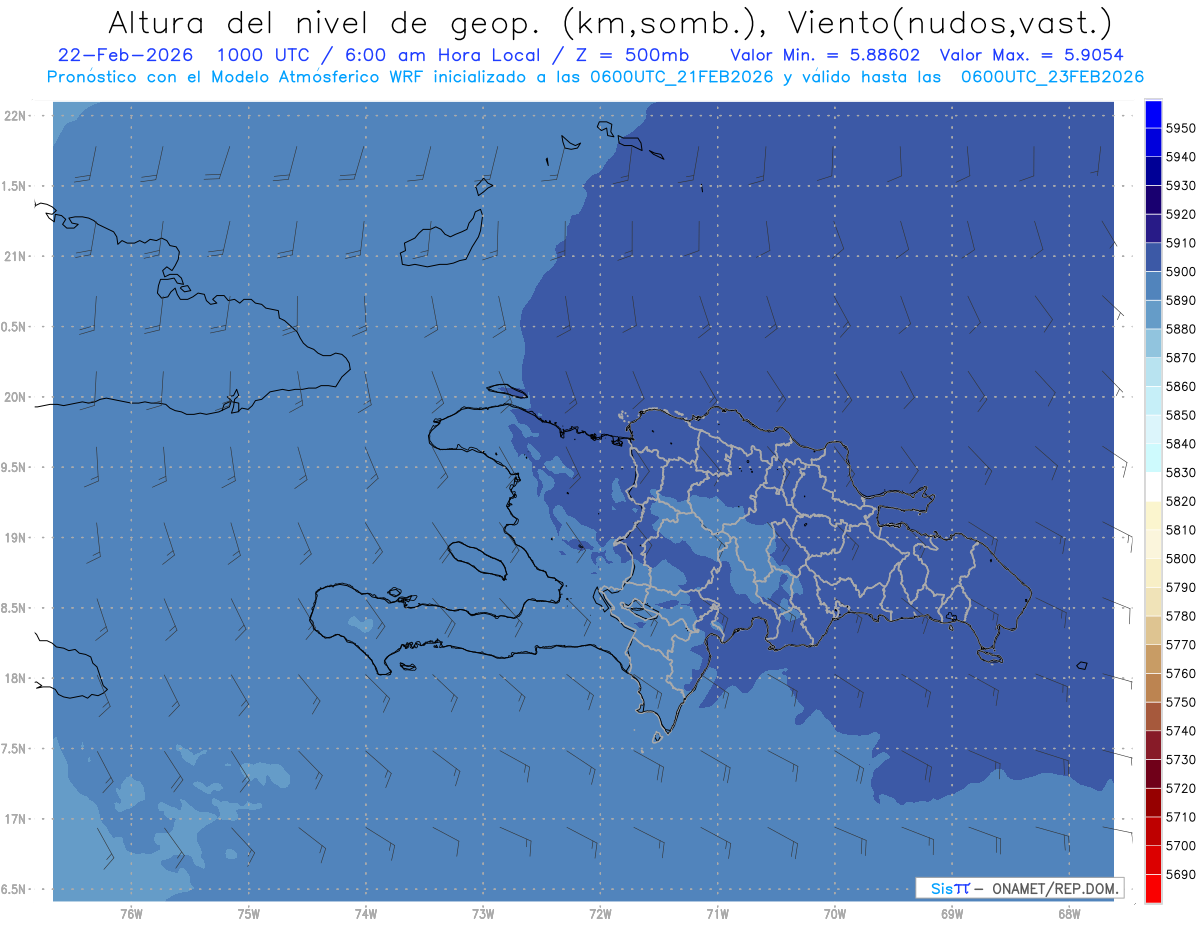Click the '5910' colorbar label
This screenshot has width=1200, height=927.
pyautogui.click(x=1180, y=243)
